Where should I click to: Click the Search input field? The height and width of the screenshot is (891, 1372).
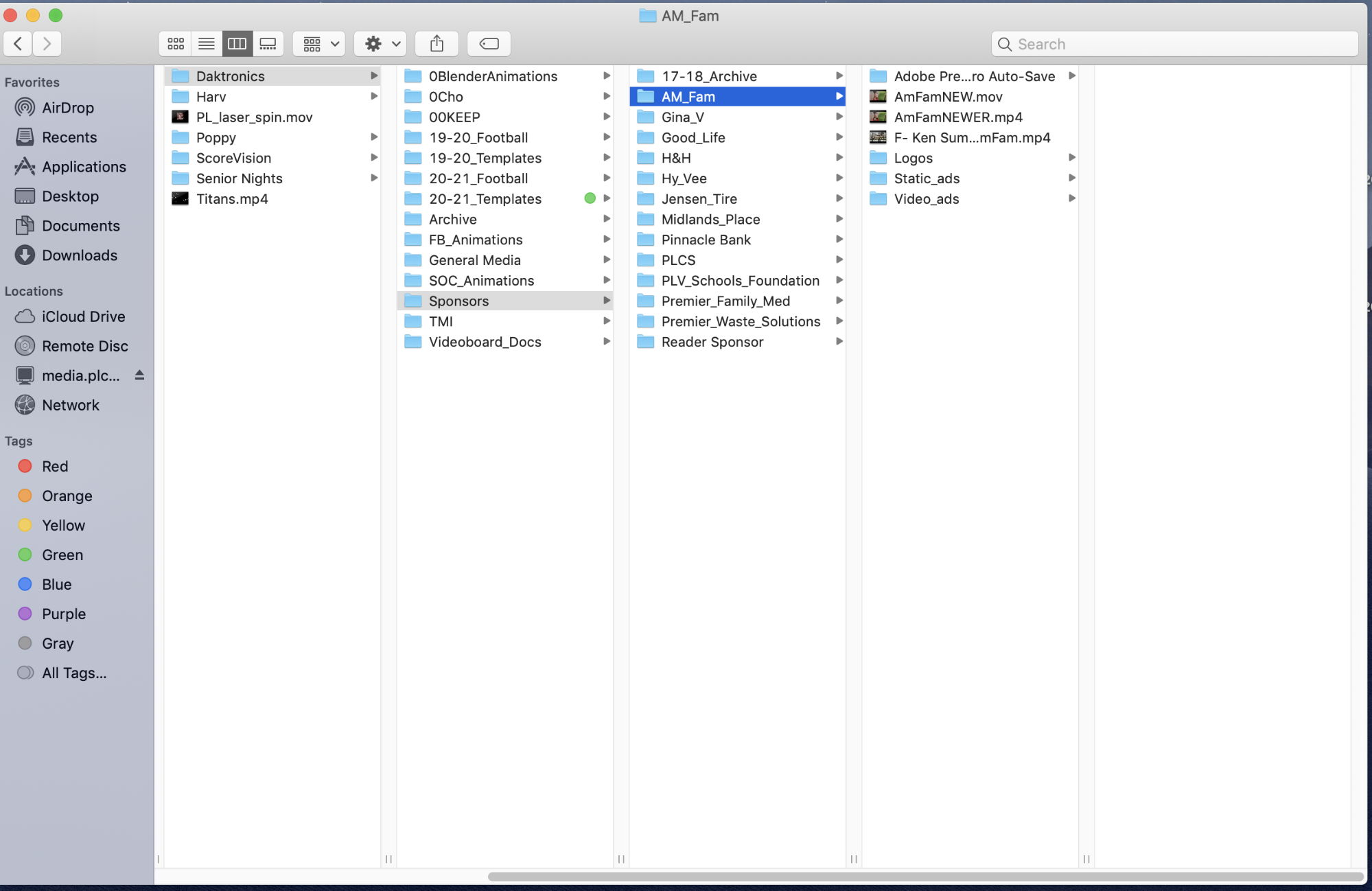tap(1174, 44)
